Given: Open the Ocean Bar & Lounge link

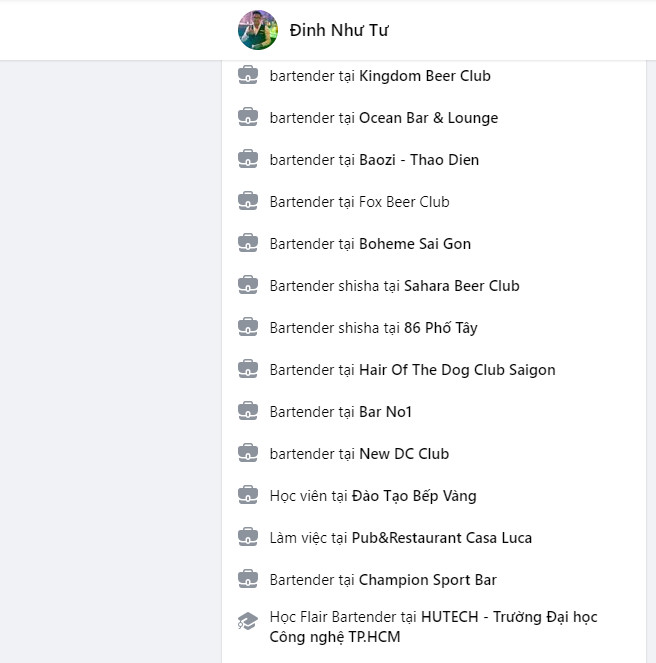Looking at the screenshot, I should point(428,118).
